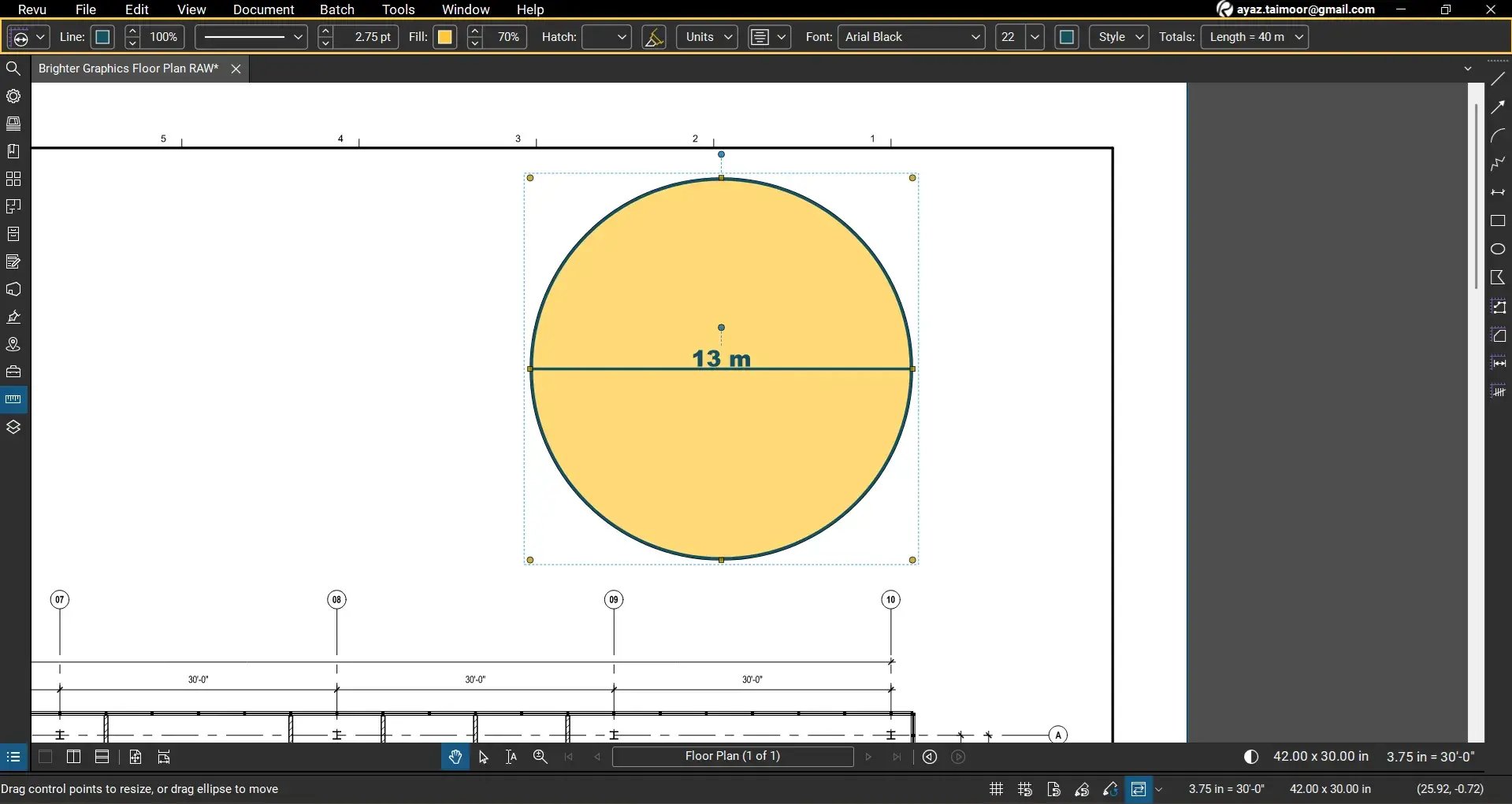Expand the line style dropdown

coord(298,37)
